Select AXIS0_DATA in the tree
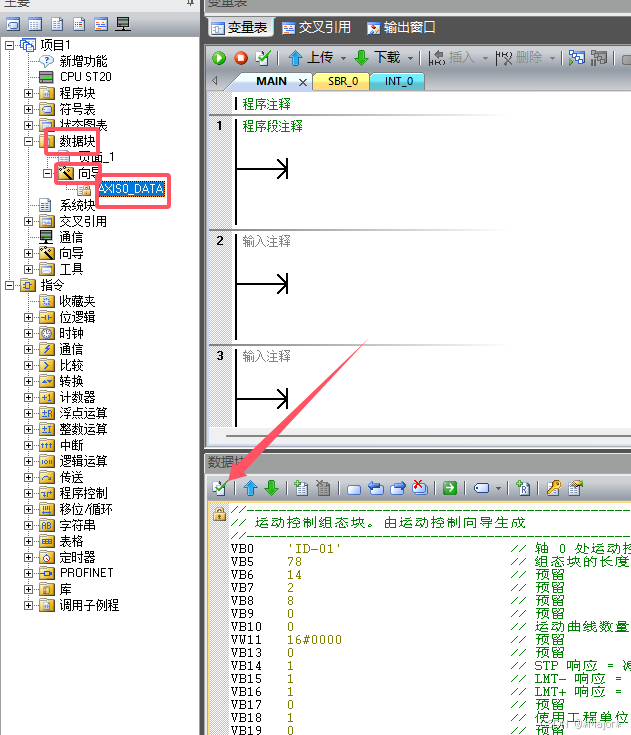Viewport: 631px width, 735px height. click(131, 189)
